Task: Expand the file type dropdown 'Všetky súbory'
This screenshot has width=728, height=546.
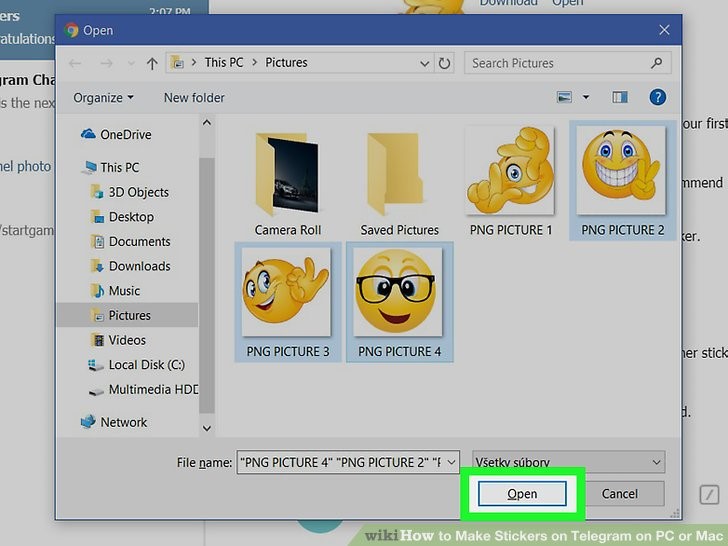Action: coord(568,462)
